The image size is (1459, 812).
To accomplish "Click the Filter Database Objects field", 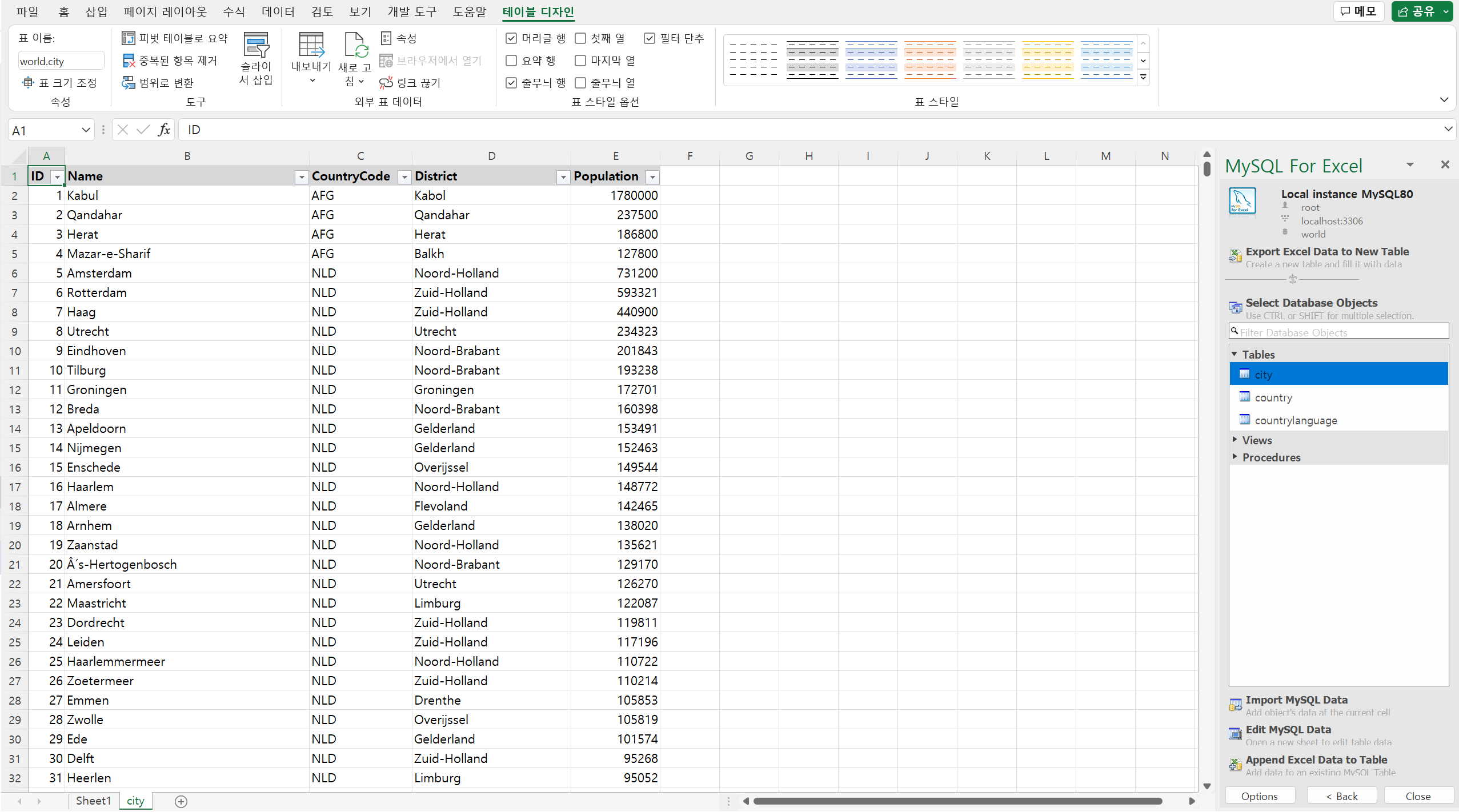I will (1339, 332).
